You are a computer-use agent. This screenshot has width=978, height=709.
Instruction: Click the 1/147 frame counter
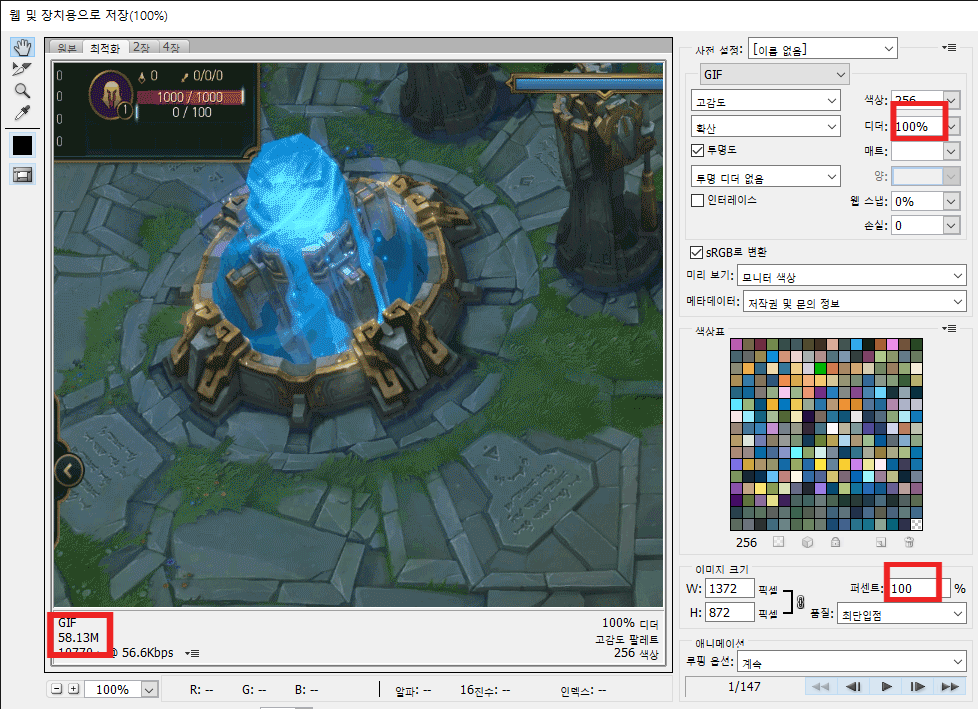(x=744, y=687)
